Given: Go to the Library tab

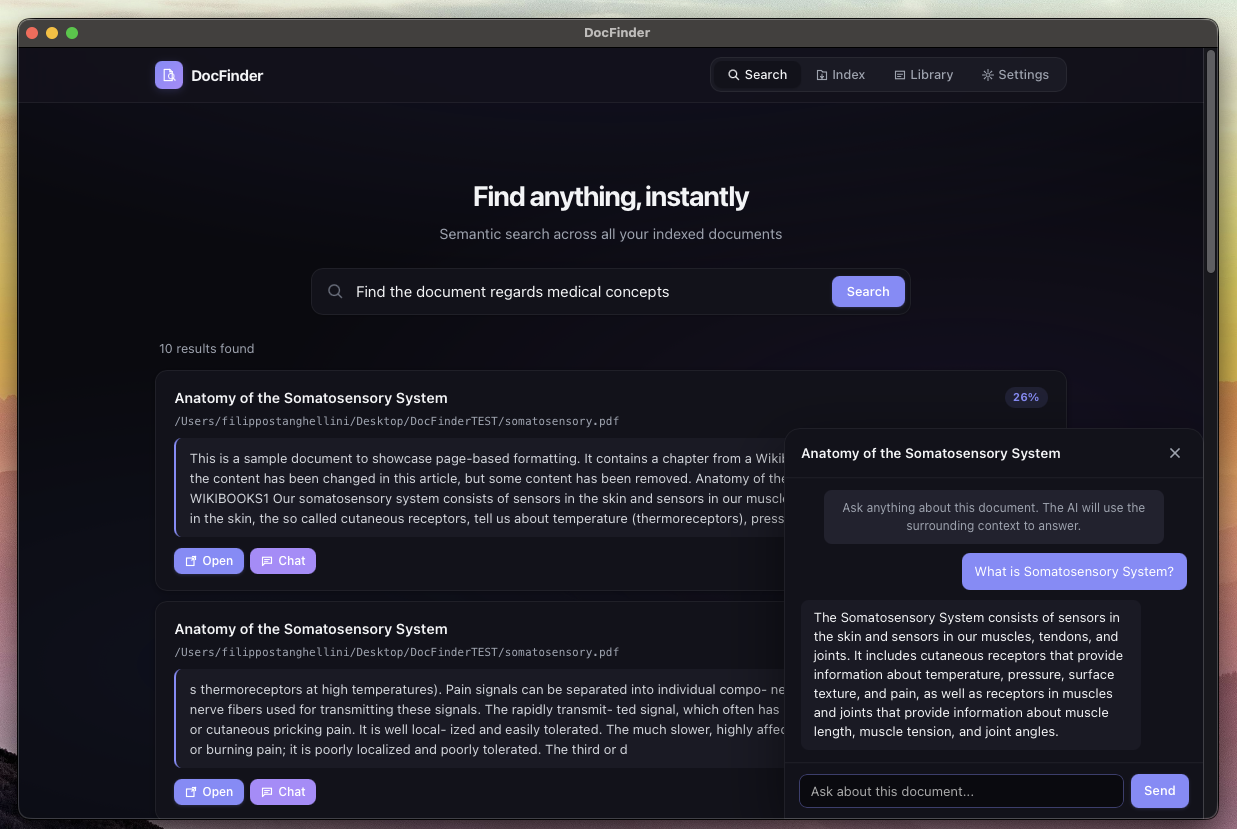Looking at the screenshot, I should click(x=923, y=75).
